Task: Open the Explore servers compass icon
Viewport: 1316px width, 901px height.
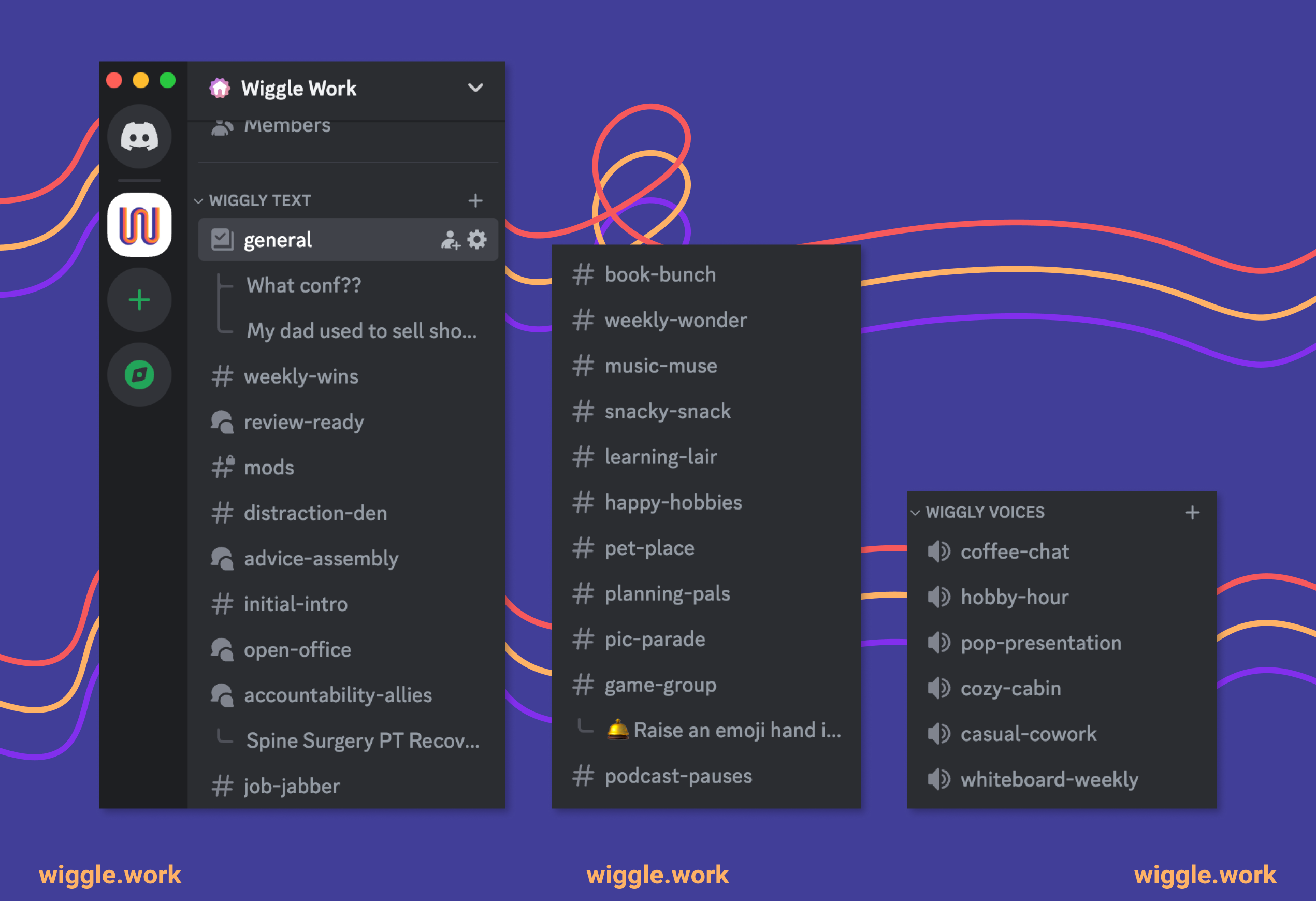Action: coord(139,375)
